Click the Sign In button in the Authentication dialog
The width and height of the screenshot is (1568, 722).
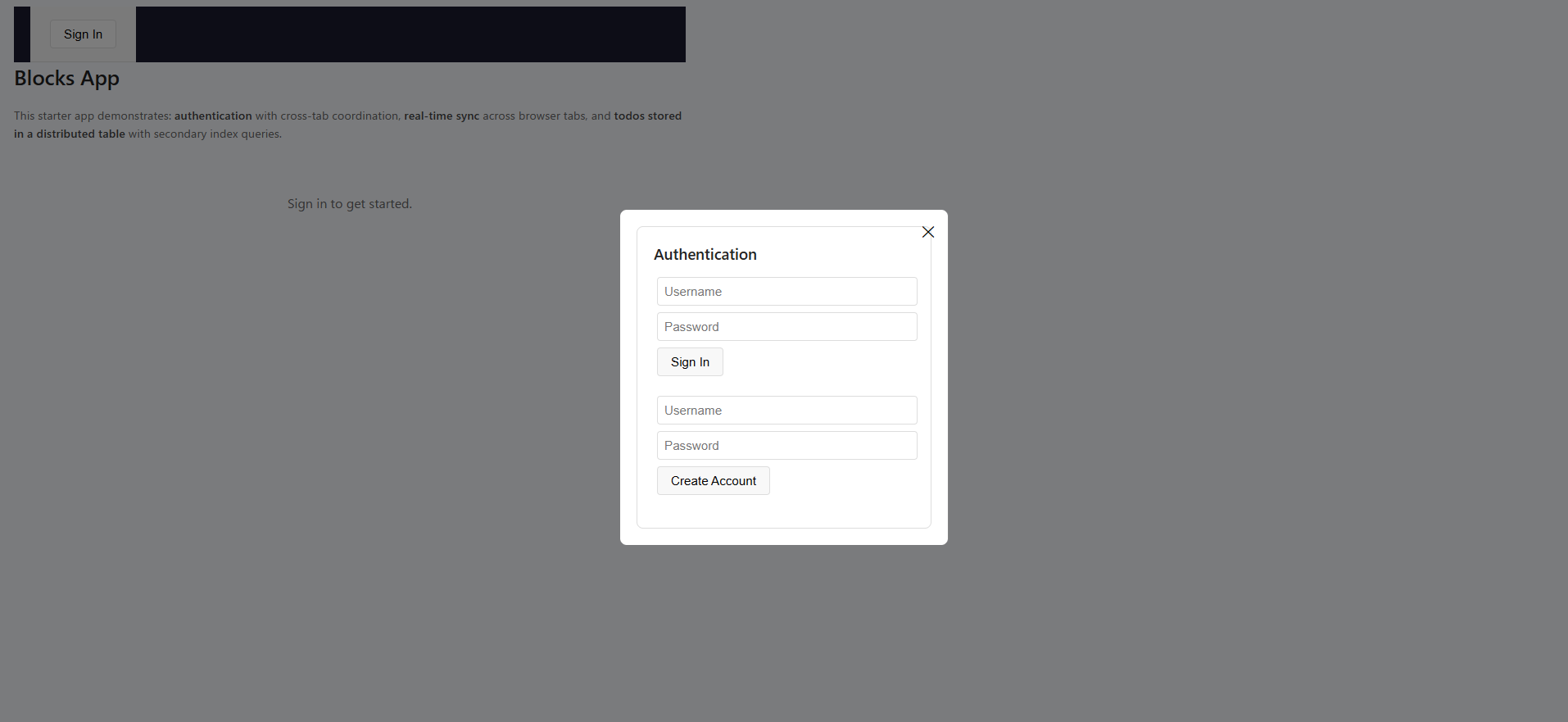[690, 362]
